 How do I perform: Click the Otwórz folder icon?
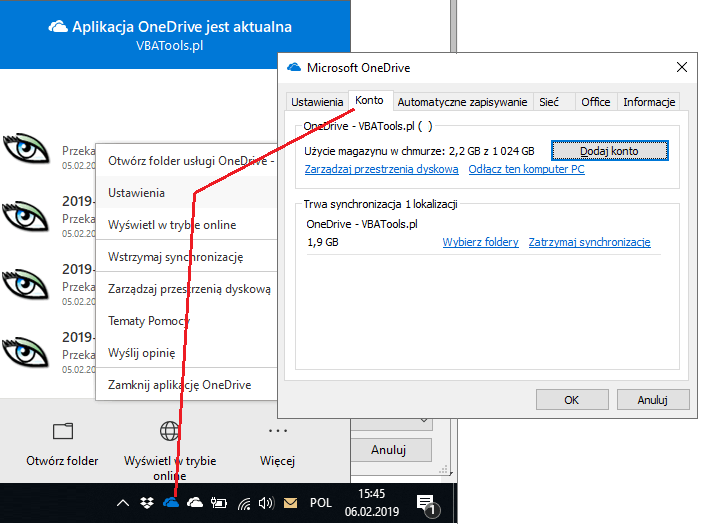pos(63,432)
